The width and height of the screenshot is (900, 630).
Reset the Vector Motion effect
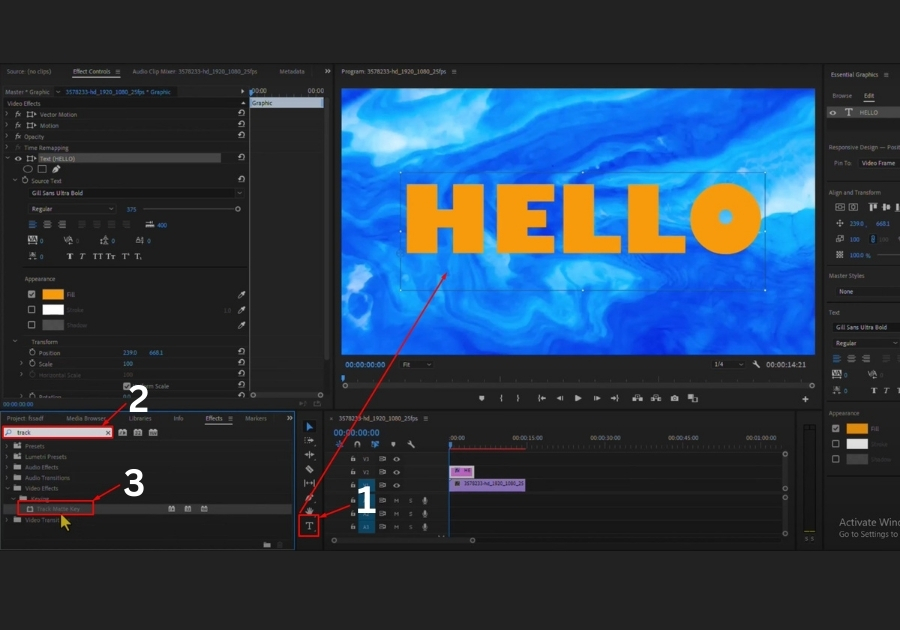coord(241,114)
